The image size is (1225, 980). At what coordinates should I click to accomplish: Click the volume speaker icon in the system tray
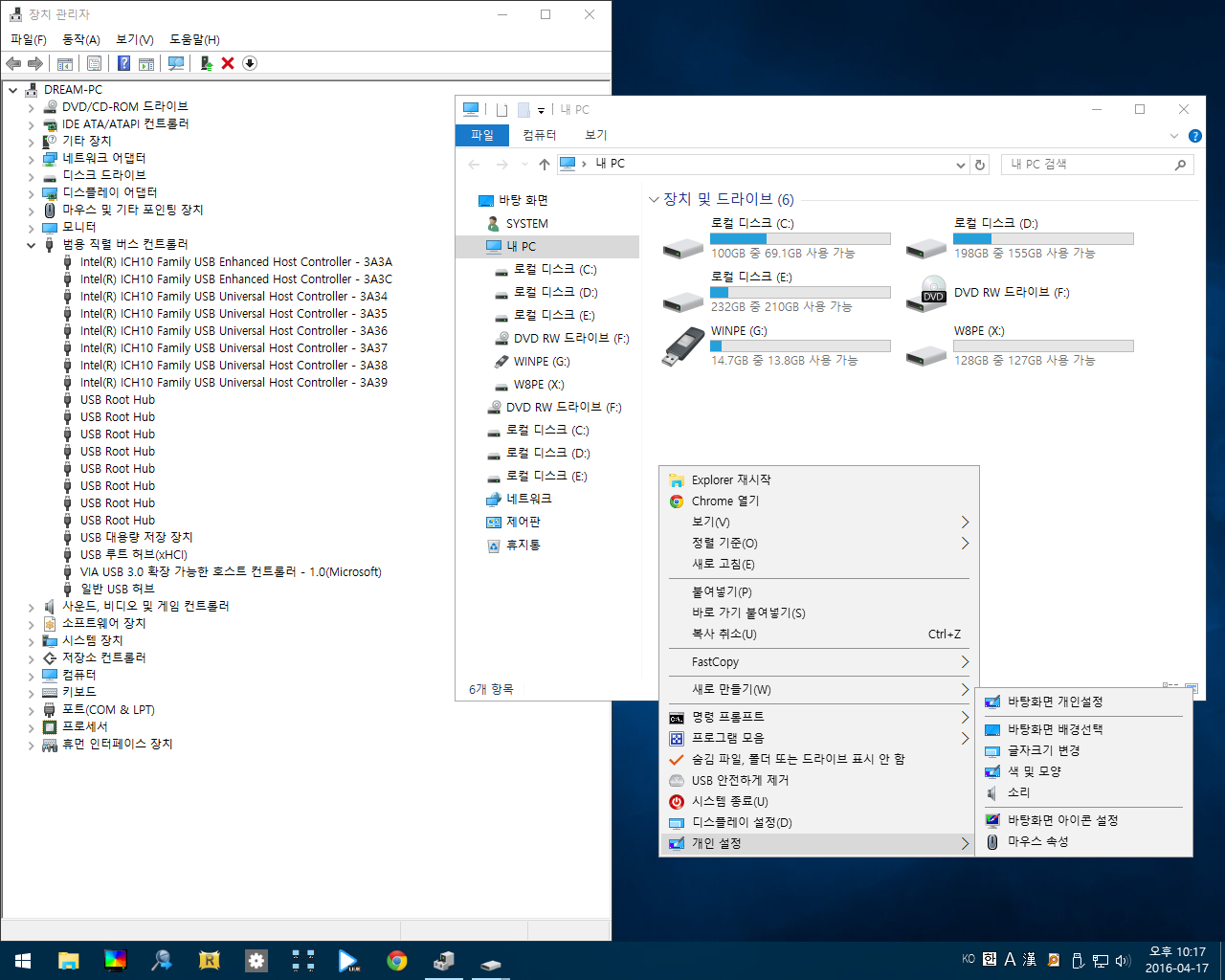1123,960
